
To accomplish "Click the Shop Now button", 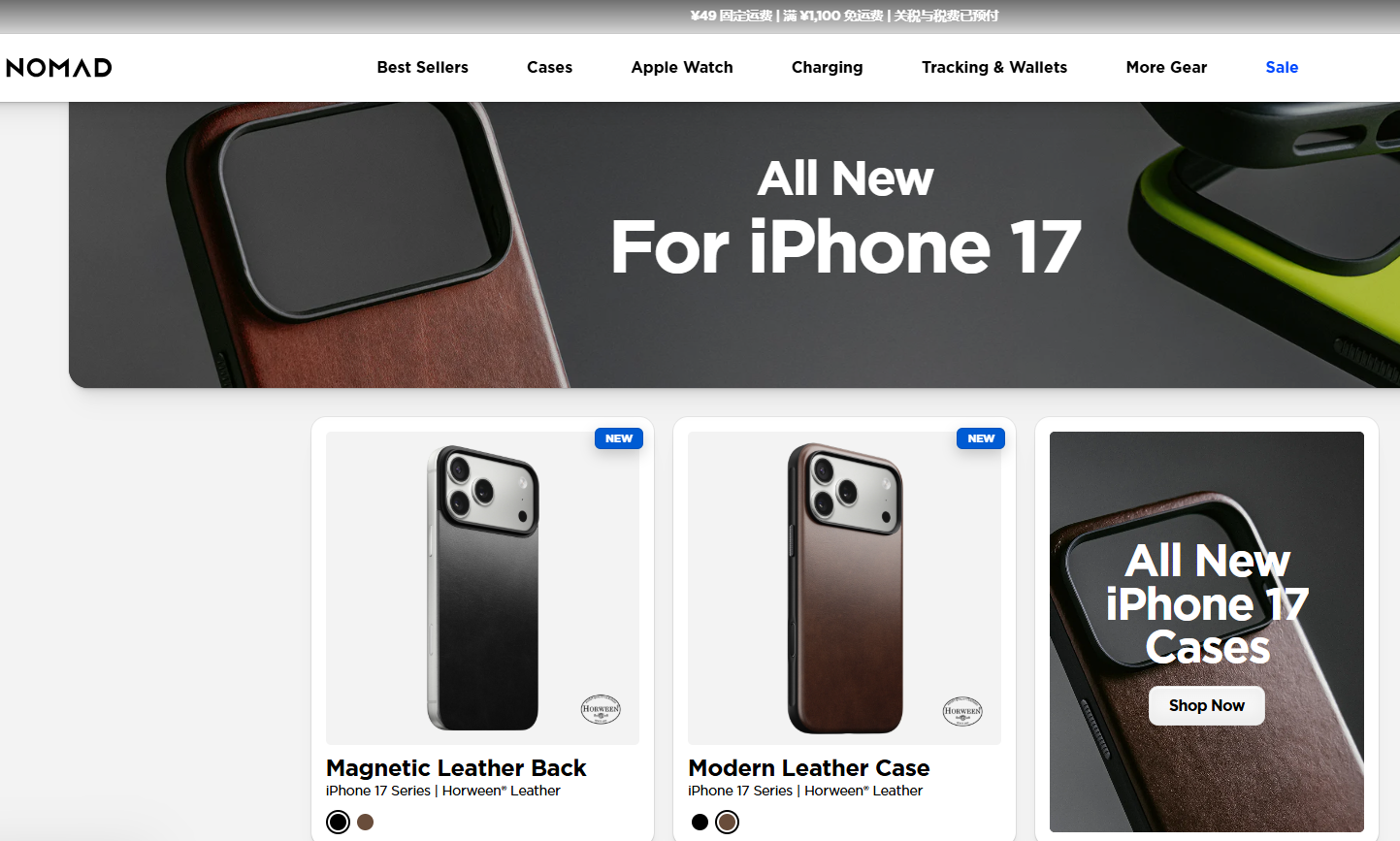I will 1206,705.
